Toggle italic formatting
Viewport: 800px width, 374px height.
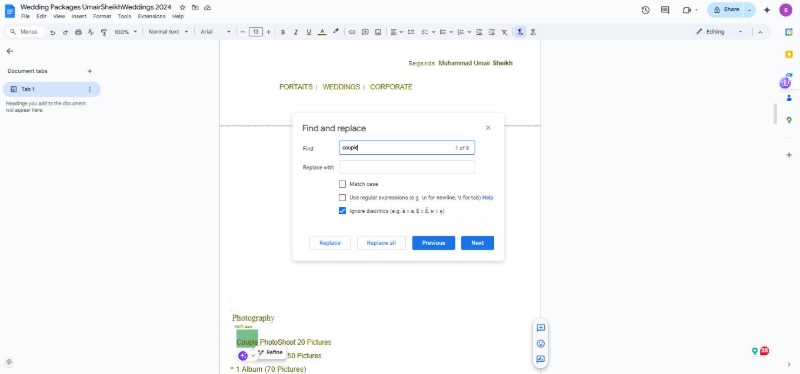[295, 32]
